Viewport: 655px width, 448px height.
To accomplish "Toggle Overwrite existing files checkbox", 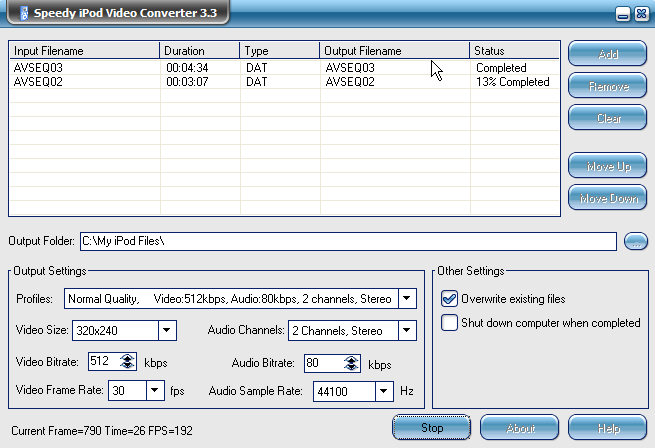I will pos(450,298).
